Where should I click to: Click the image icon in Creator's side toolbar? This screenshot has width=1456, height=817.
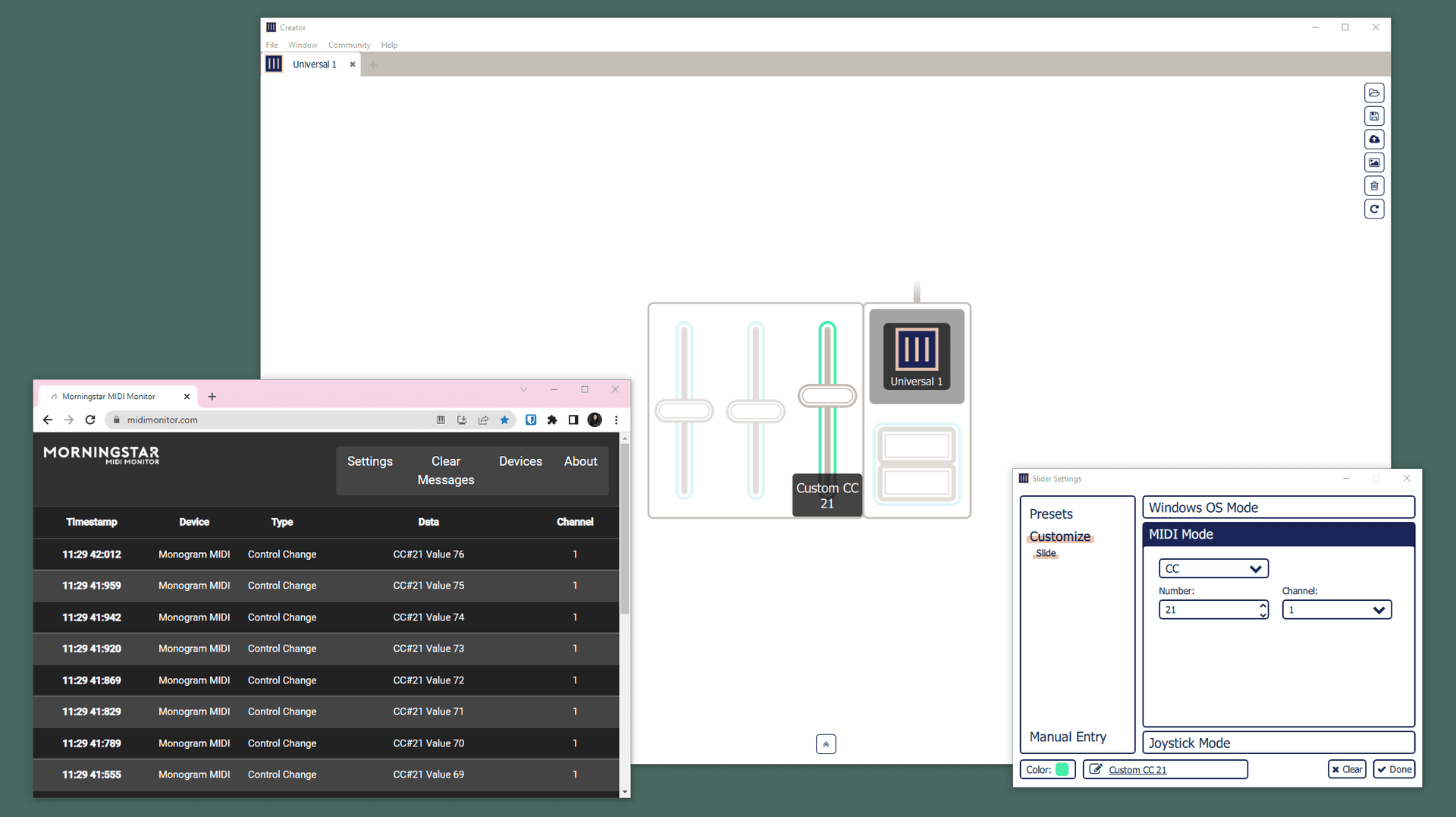(x=1373, y=162)
